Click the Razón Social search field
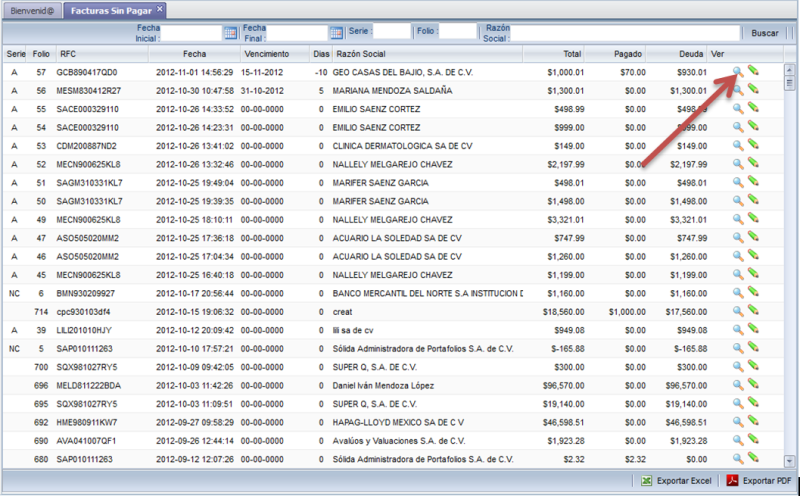 point(626,33)
